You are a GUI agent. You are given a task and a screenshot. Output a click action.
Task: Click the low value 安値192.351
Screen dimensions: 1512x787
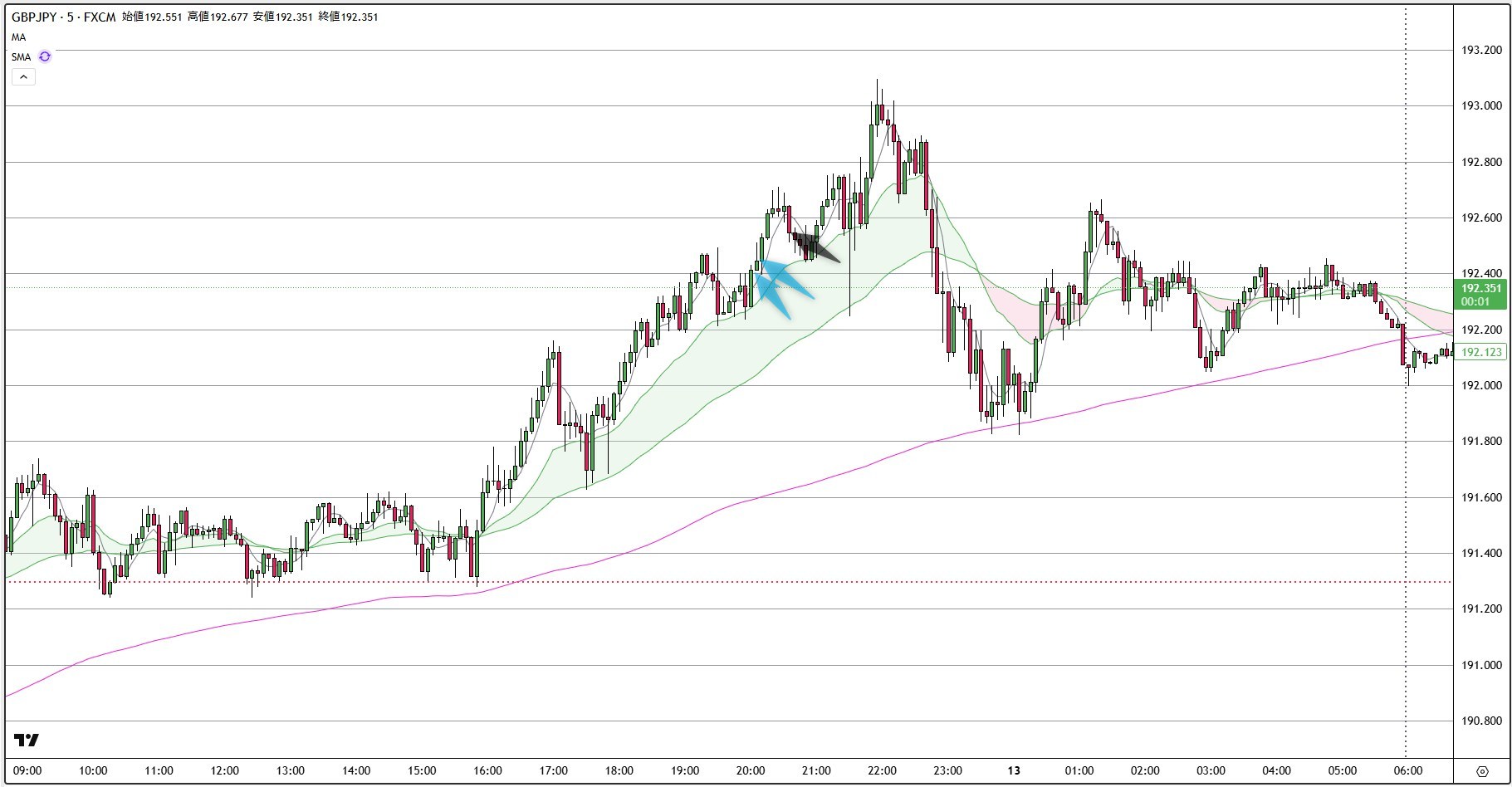[x=283, y=17]
